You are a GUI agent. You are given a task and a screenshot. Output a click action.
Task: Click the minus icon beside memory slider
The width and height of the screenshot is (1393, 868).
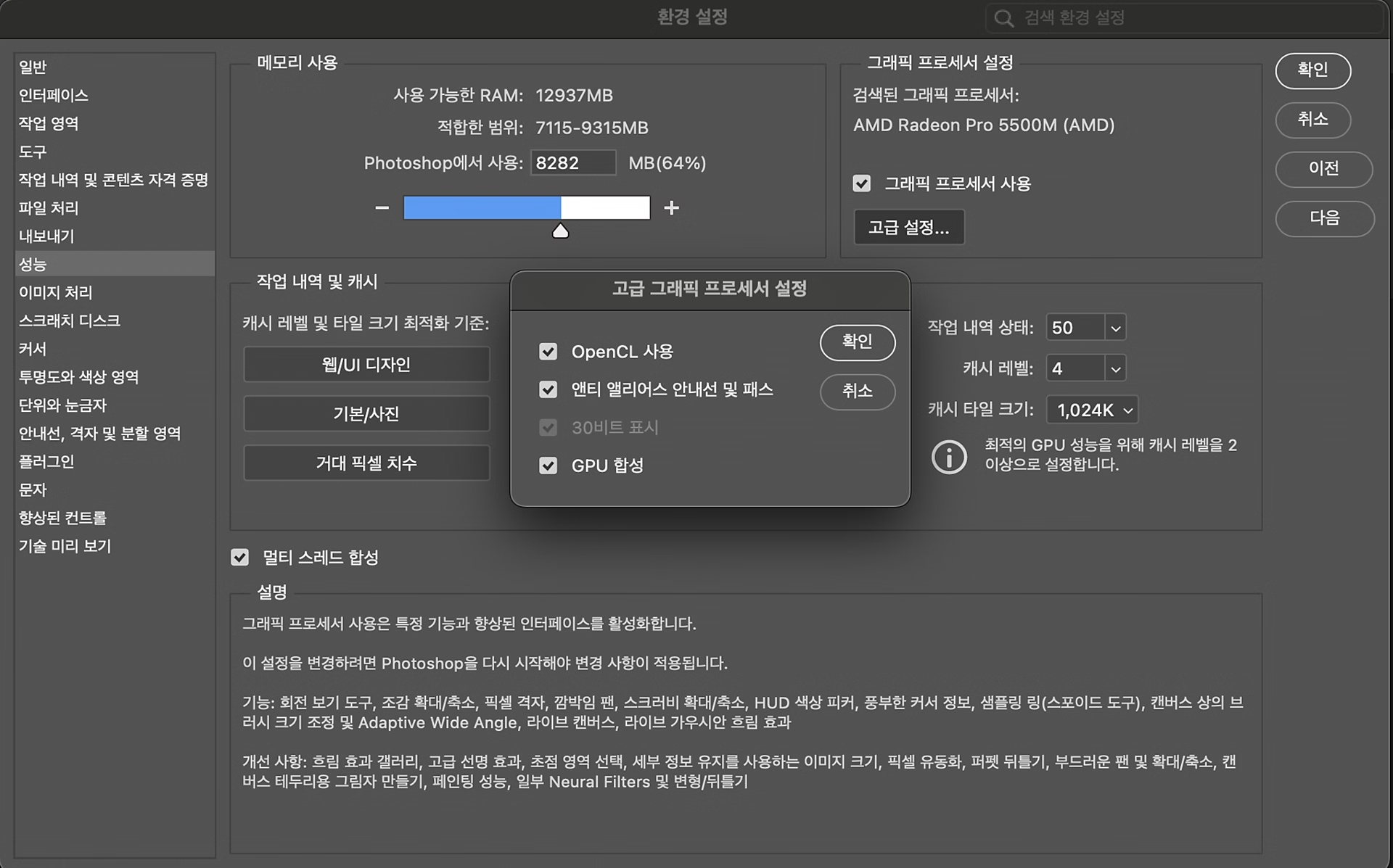point(382,208)
